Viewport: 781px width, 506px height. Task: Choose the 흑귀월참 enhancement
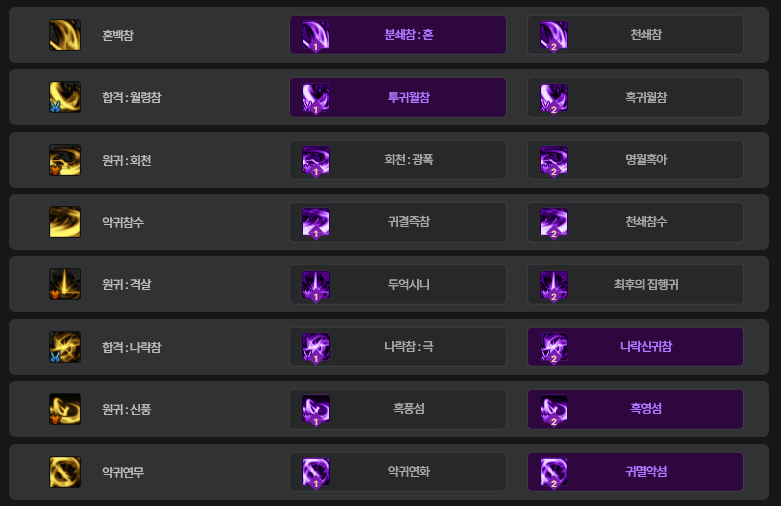point(635,97)
